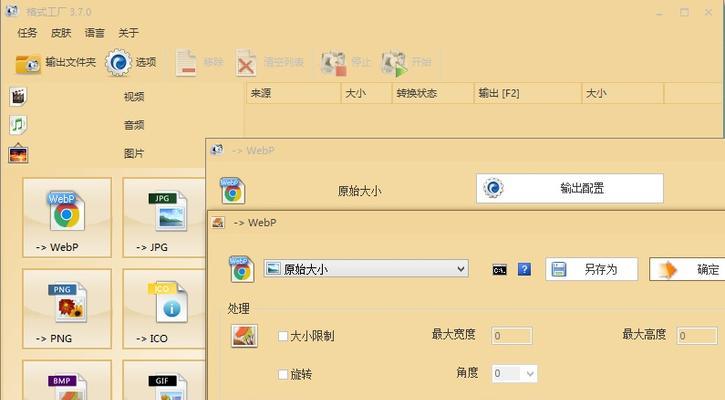
Task: Click the command line console icon
Action: pyautogui.click(x=499, y=270)
